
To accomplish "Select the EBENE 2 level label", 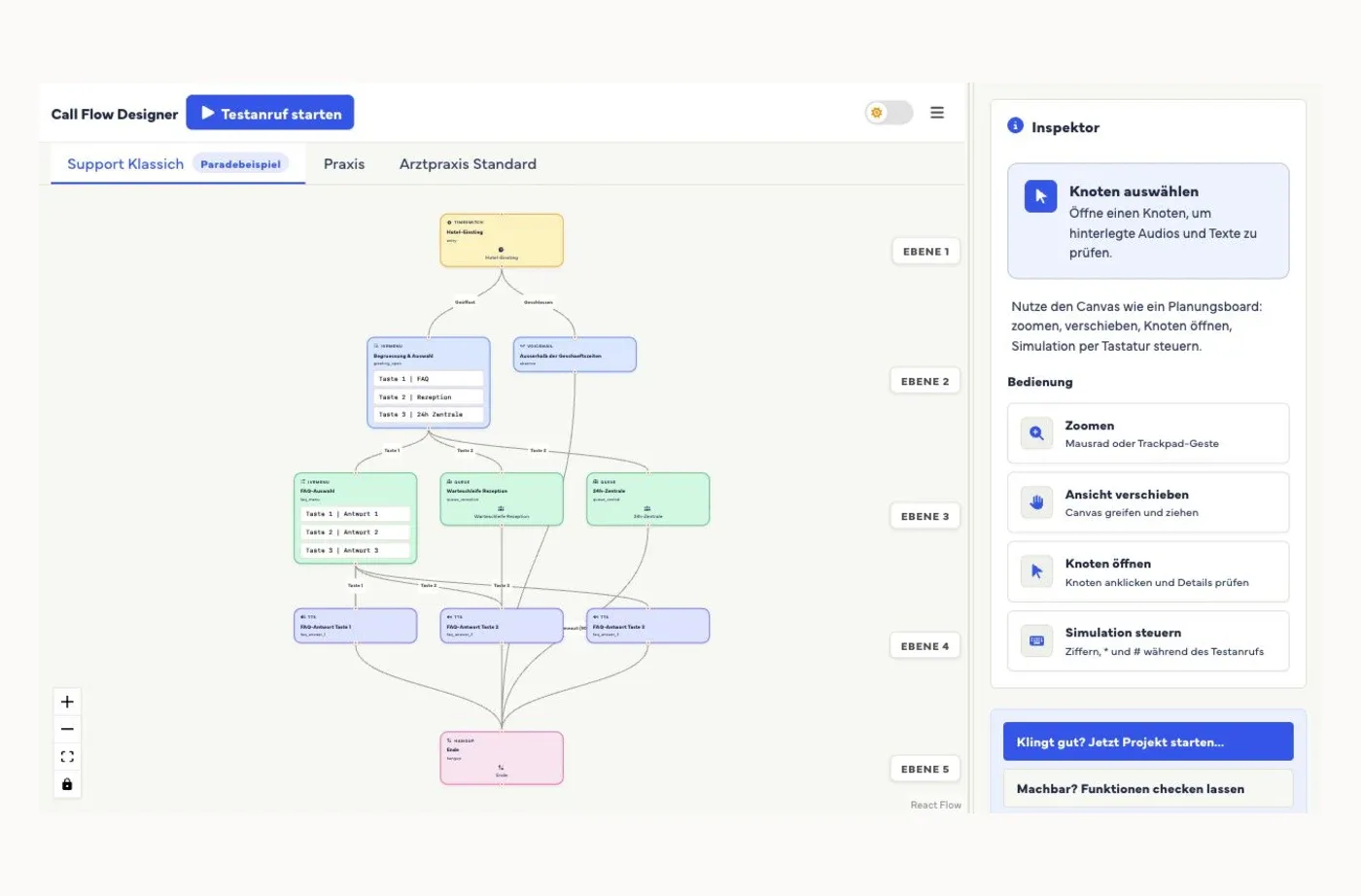I will click(925, 381).
